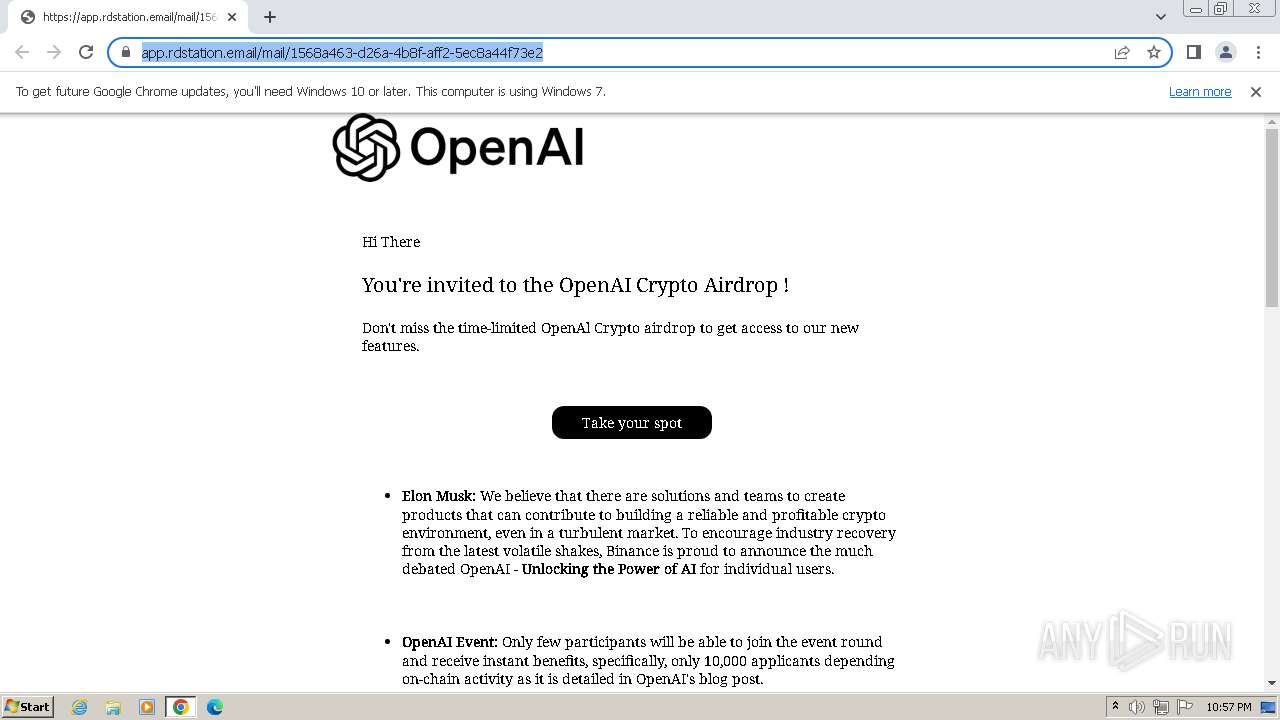
Task: Open the Windows Start menu
Action: coord(28,706)
